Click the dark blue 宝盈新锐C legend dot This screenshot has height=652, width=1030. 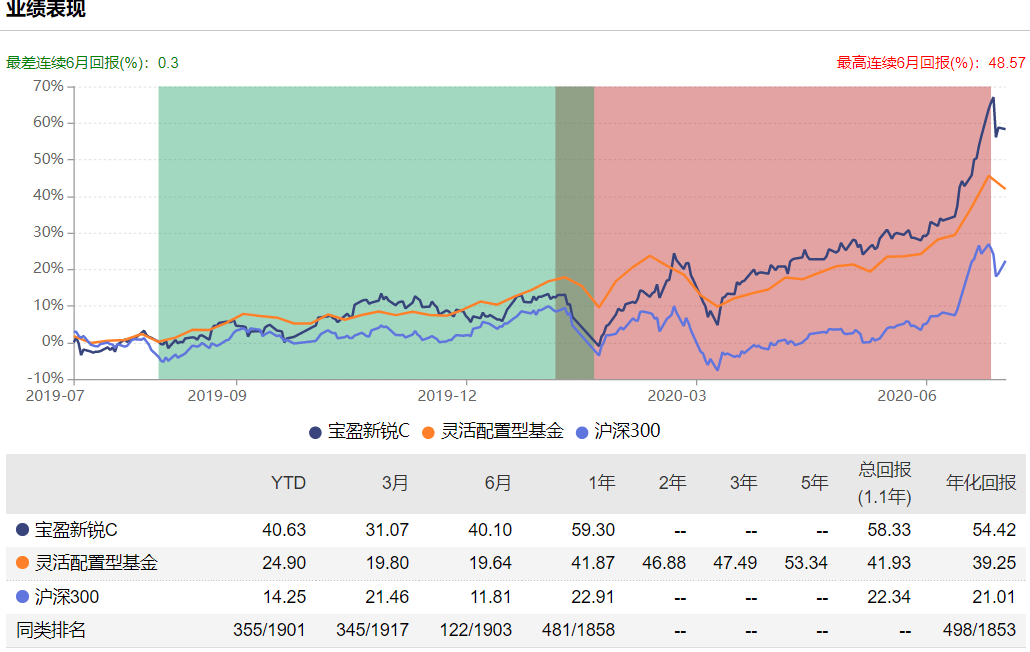pos(315,433)
